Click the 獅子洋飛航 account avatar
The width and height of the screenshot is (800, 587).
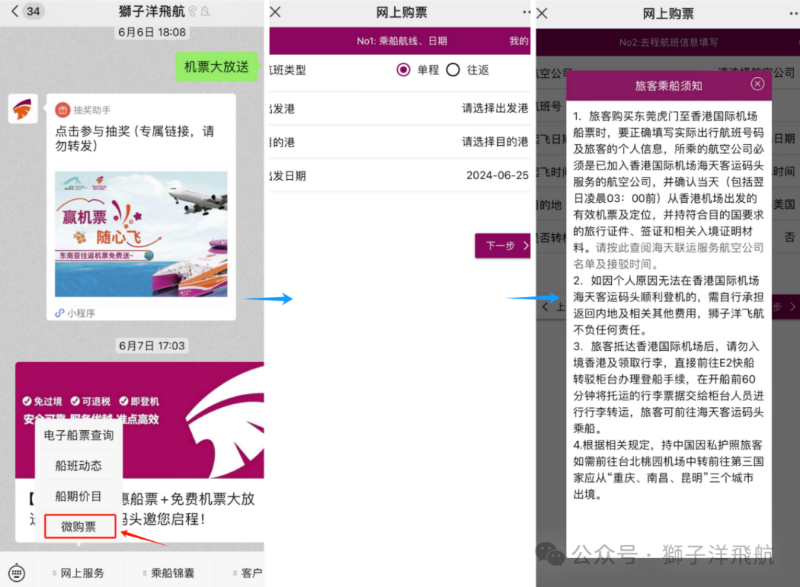point(23,109)
